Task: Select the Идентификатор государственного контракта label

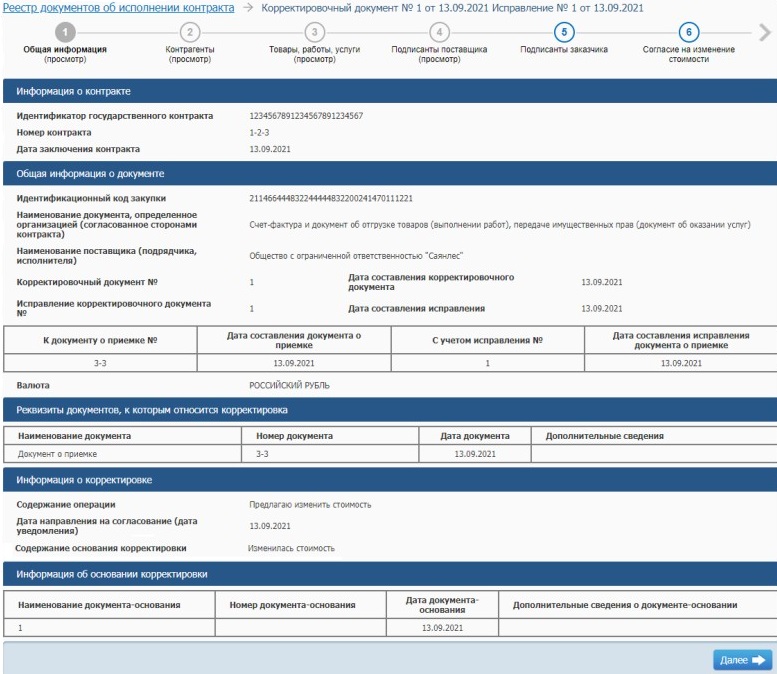Action: 114,116
